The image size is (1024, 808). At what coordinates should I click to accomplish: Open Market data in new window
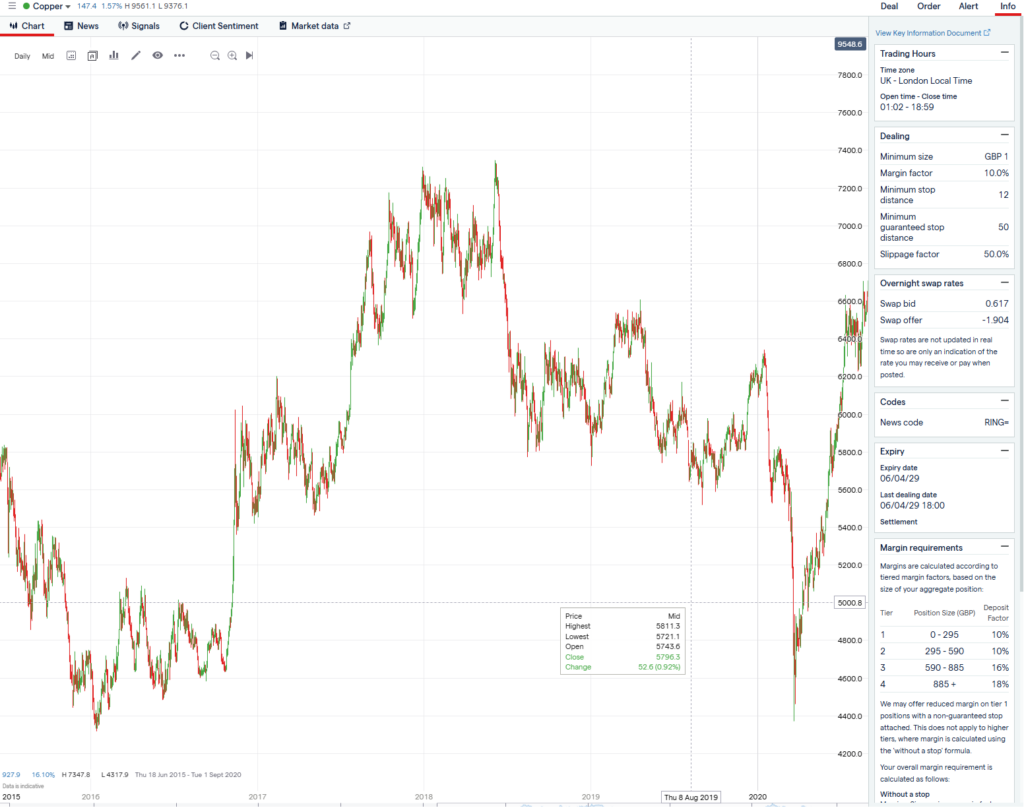[315, 26]
